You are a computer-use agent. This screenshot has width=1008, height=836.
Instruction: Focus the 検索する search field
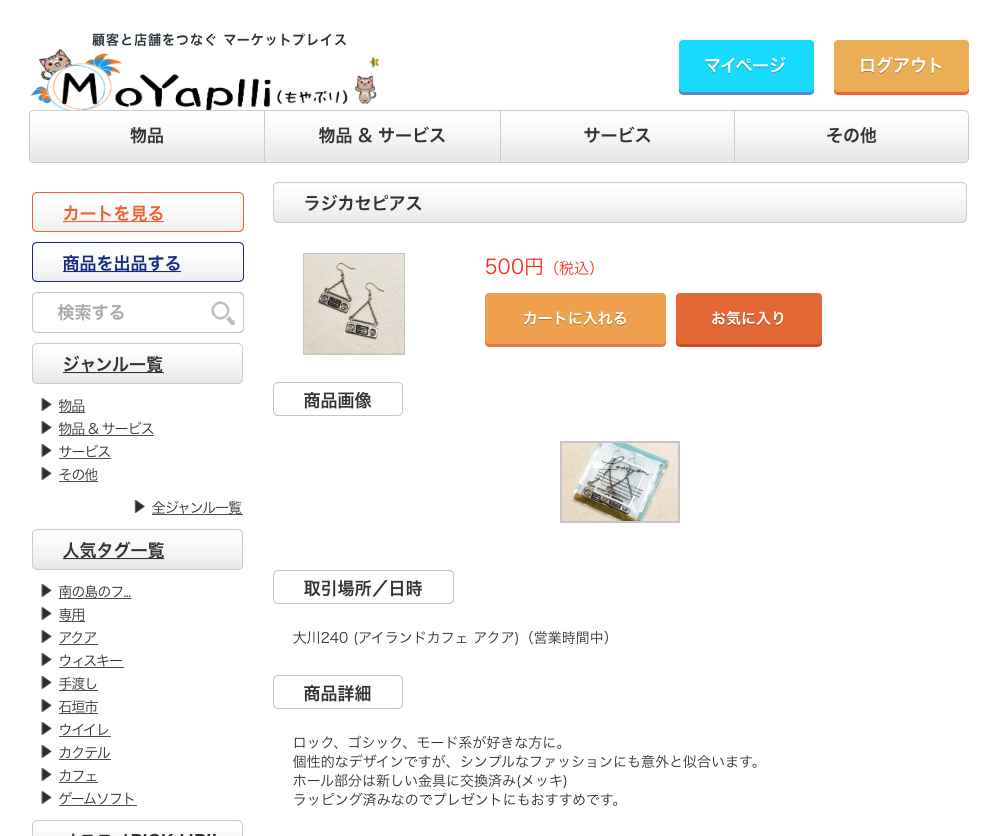[x=138, y=313]
